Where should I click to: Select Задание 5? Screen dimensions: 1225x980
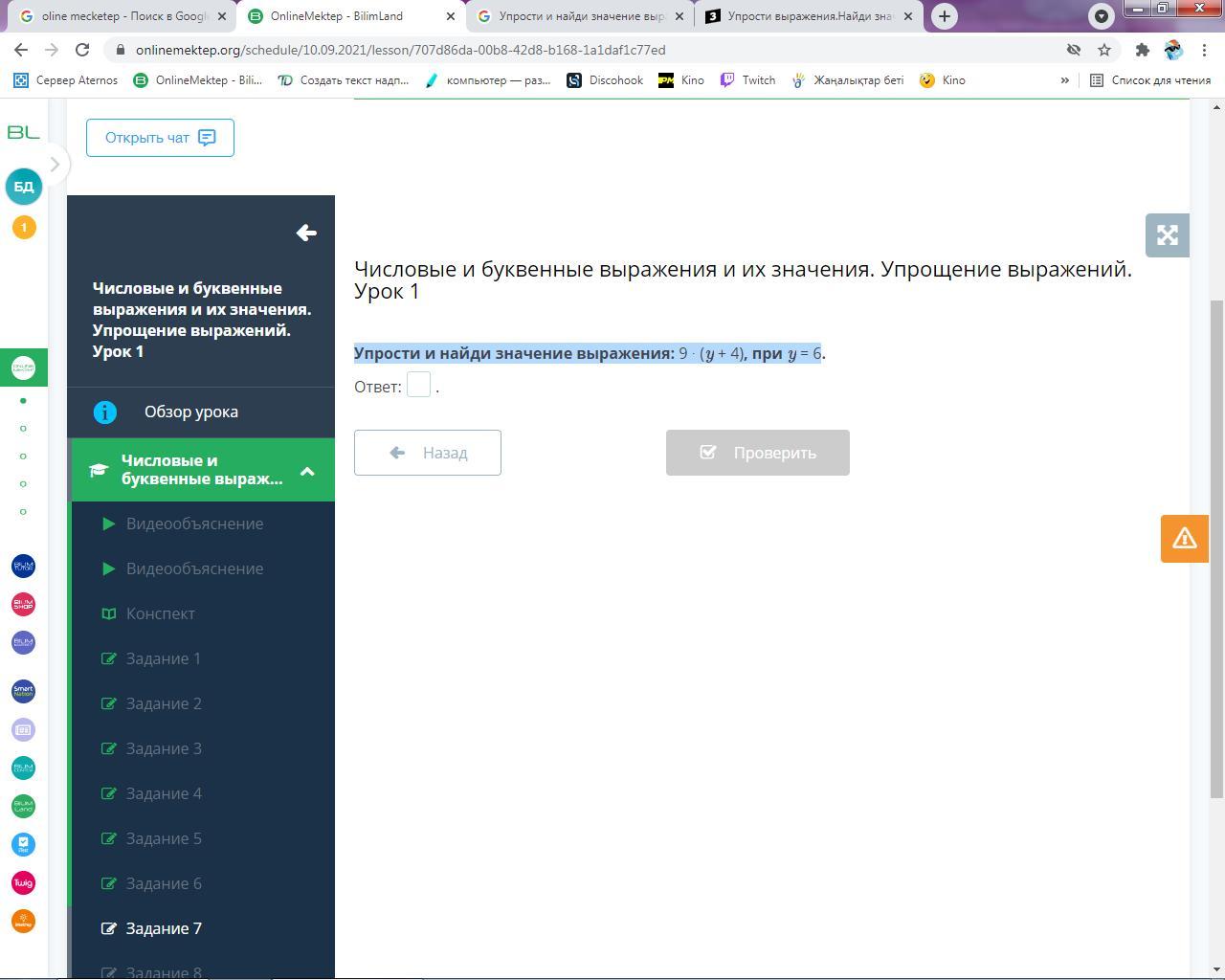pos(164,838)
